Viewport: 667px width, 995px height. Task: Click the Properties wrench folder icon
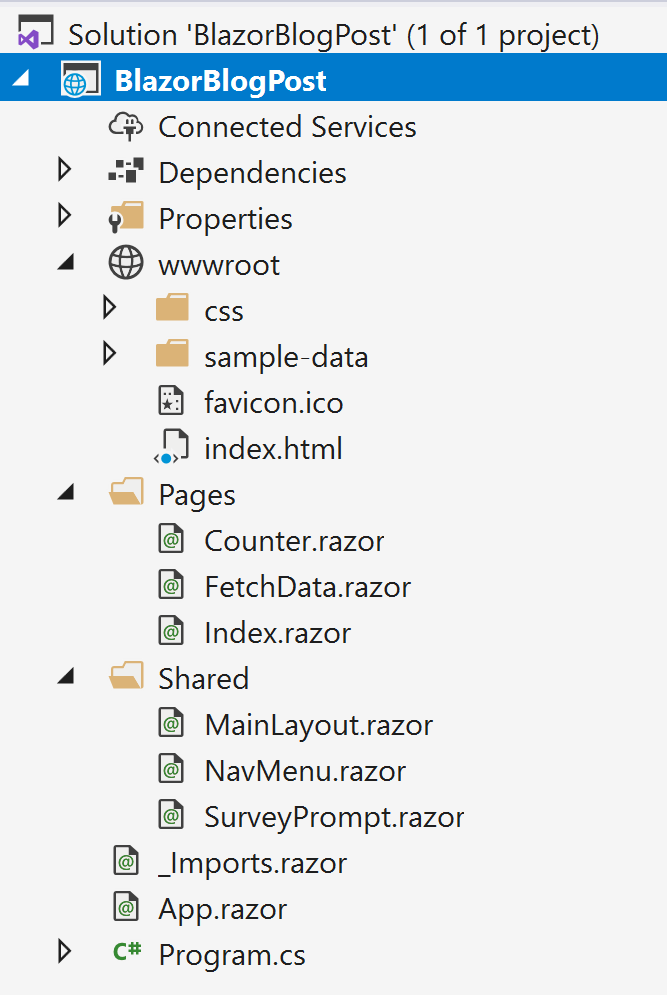(126, 218)
